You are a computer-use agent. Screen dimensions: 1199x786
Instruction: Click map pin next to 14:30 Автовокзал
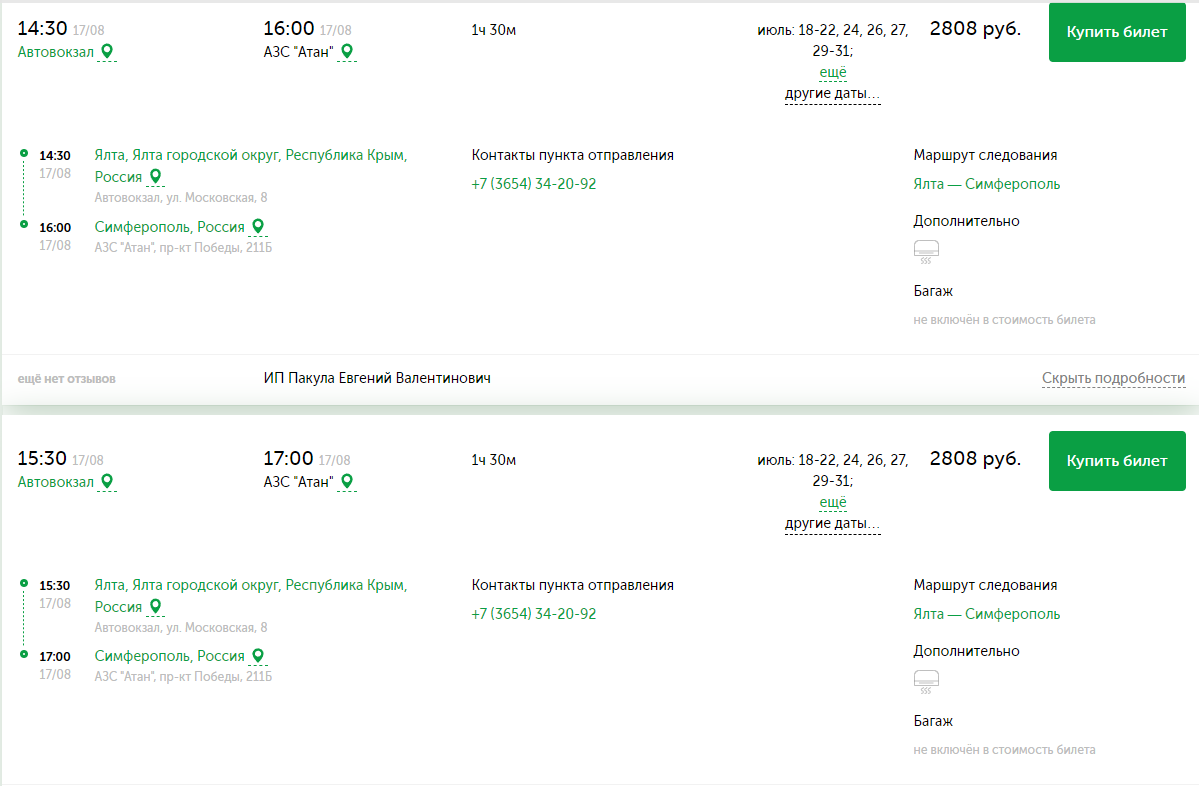[107, 51]
